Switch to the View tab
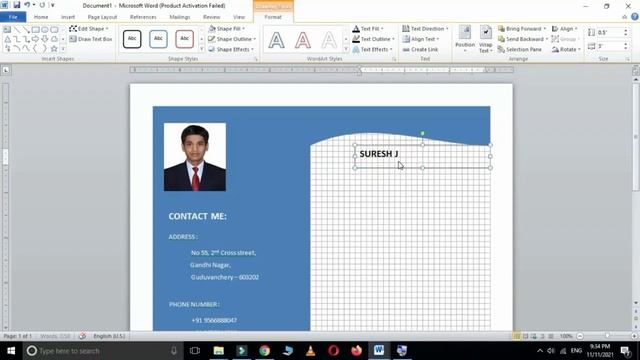The height and width of the screenshot is (360, 640). click(x=239, y=17)
